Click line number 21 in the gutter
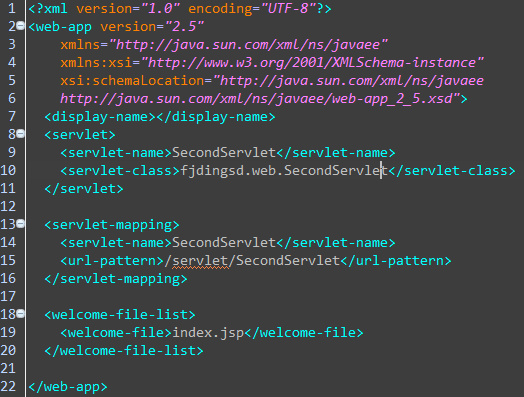 coord(8,369)
